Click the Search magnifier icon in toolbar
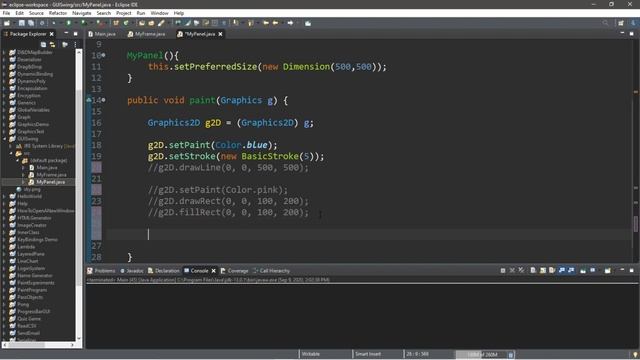The image size is (640, 360). click(x=605, y=23)
